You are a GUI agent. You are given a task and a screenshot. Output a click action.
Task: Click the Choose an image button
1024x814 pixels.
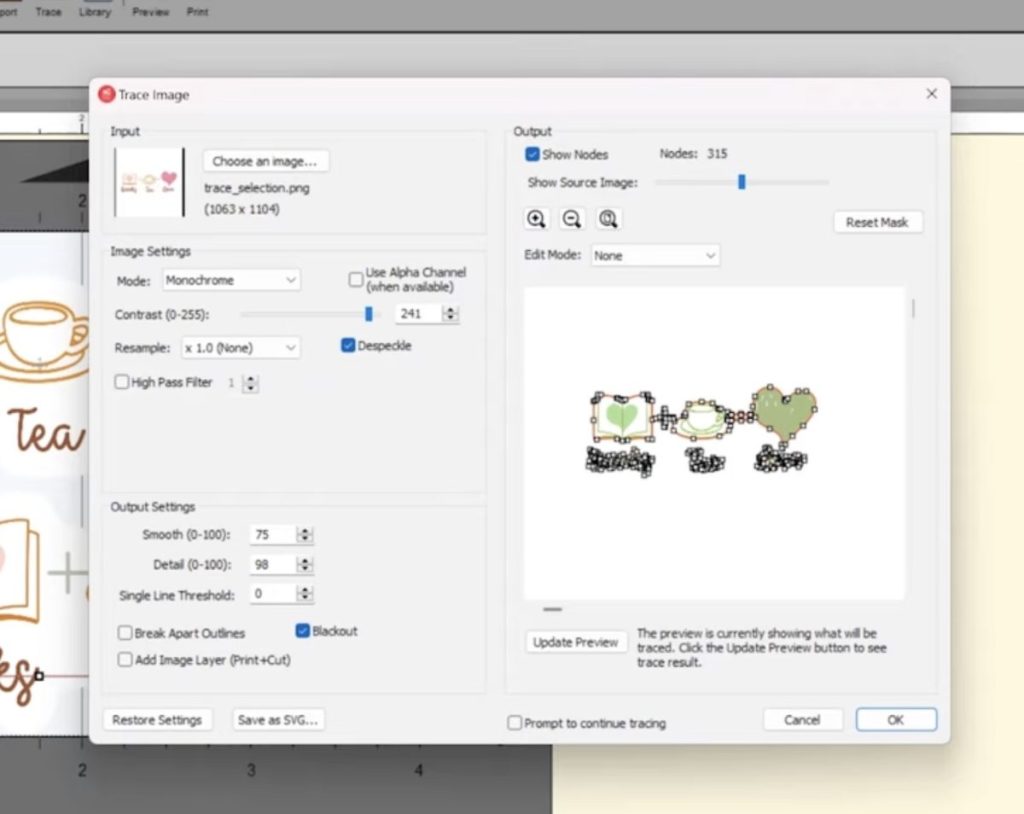[265, 161]
